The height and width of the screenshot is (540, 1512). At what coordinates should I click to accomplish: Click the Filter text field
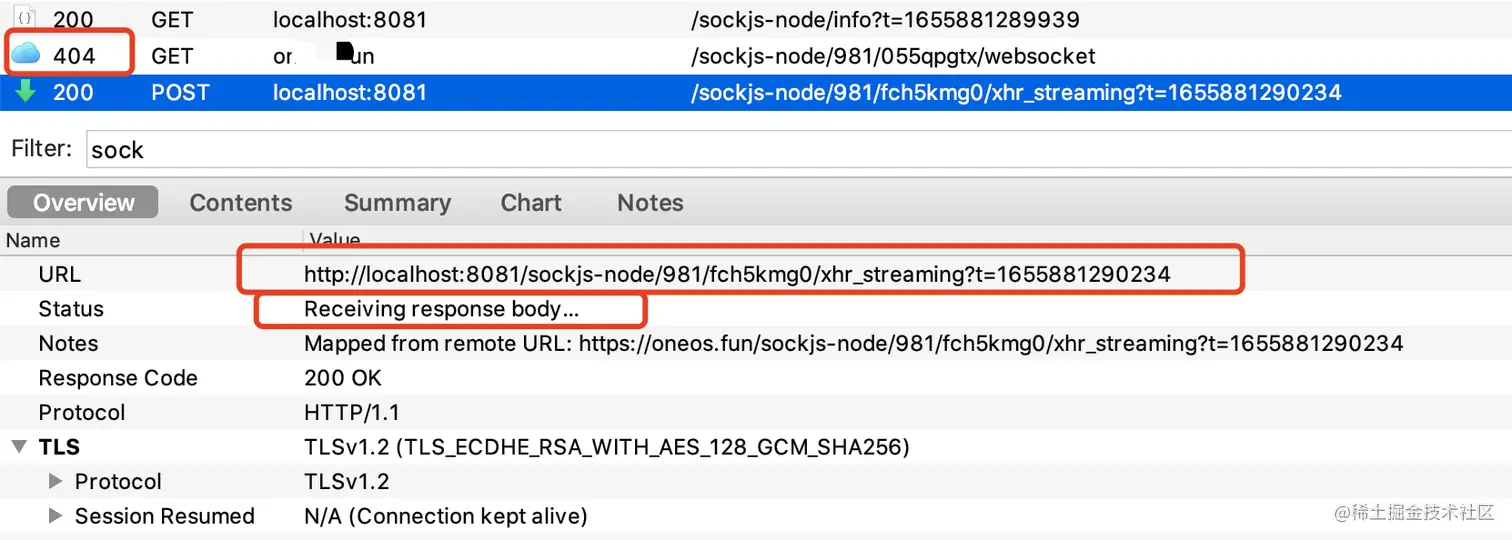point(790,150)
